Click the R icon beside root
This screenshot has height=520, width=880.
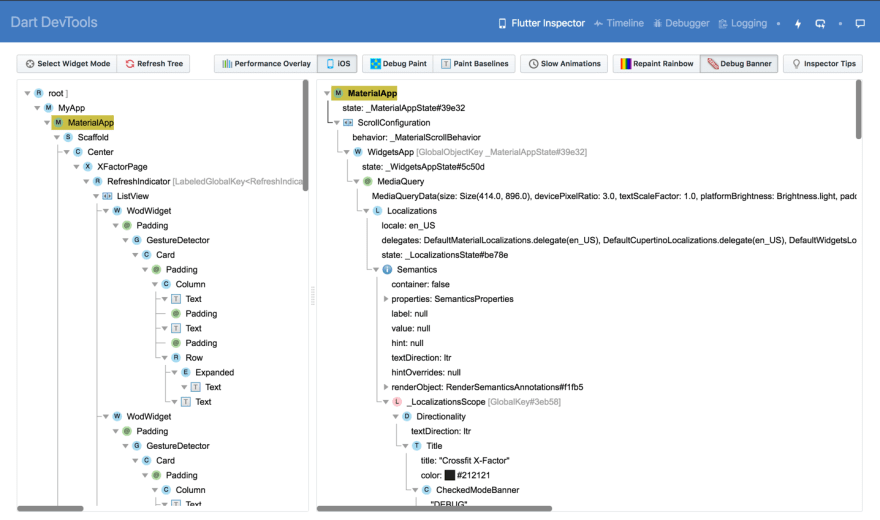click(39, 93)
